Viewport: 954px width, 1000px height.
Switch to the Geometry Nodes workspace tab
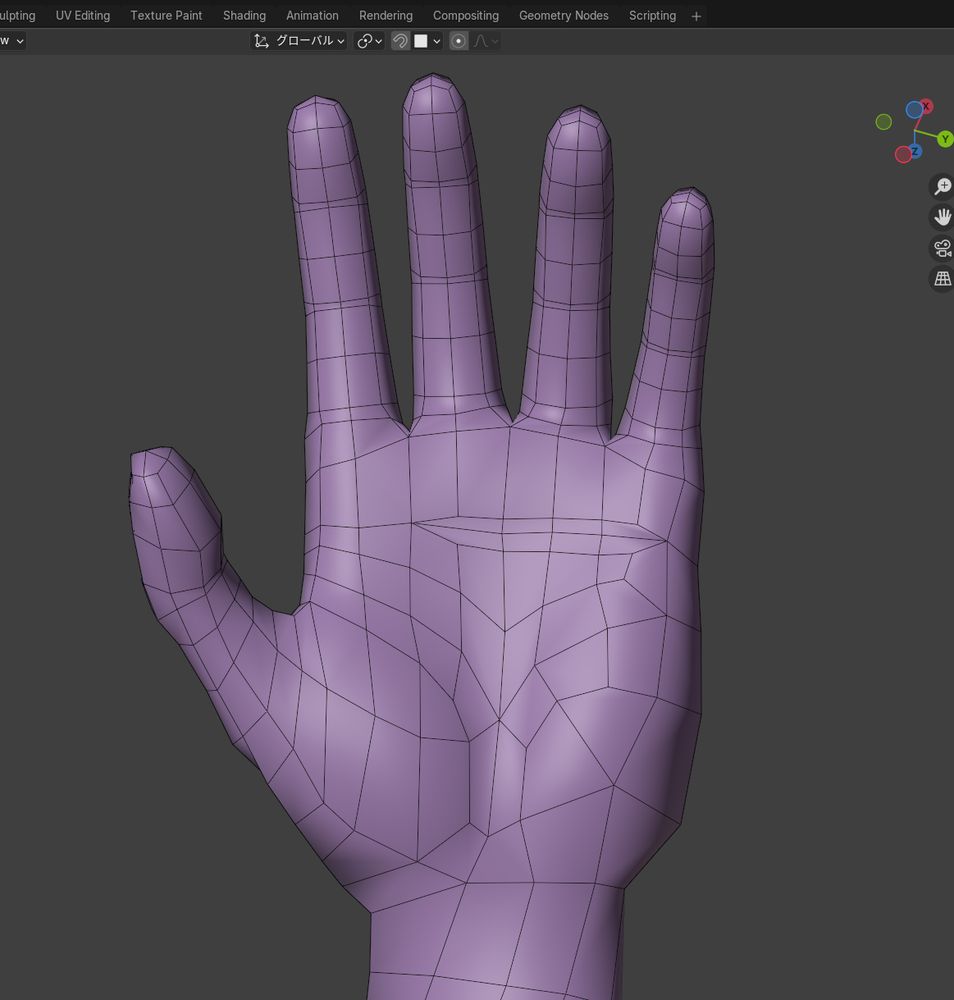click(x=564, y=15)
